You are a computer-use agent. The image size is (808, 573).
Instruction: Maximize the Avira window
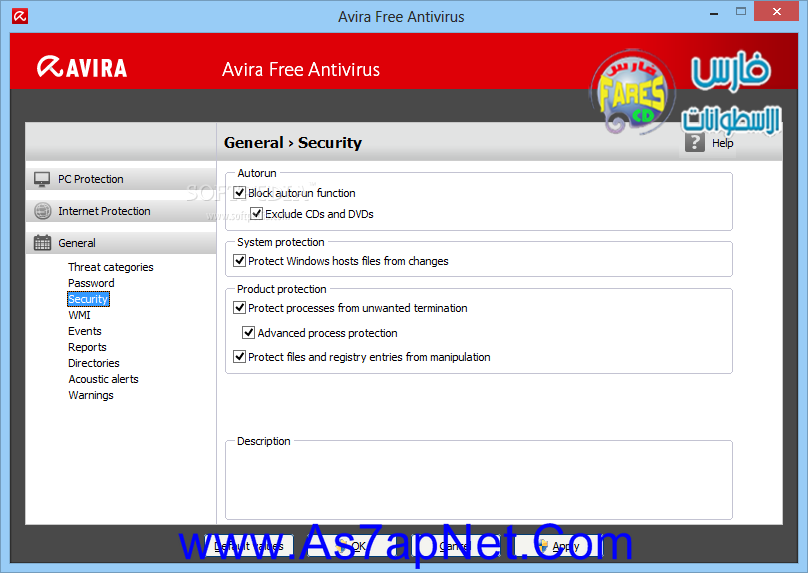coord(741,11)
